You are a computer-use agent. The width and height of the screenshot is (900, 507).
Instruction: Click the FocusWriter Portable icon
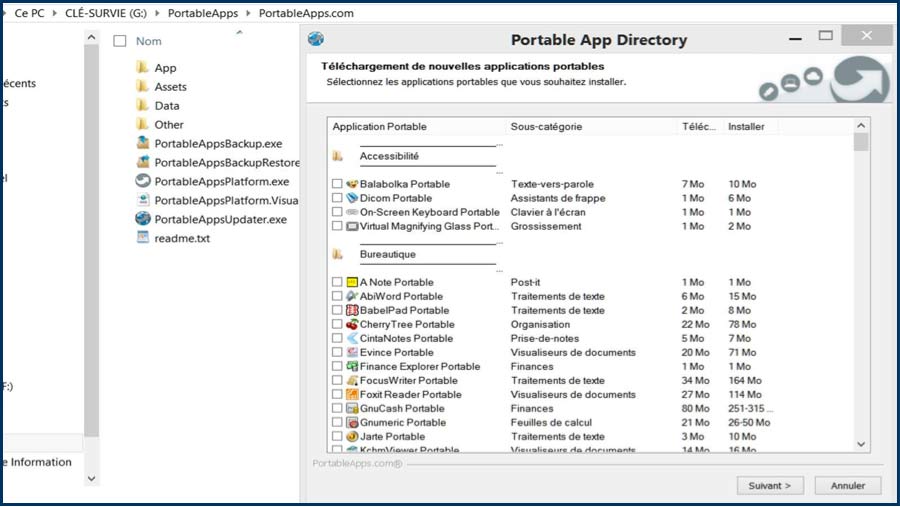point(352,381)
